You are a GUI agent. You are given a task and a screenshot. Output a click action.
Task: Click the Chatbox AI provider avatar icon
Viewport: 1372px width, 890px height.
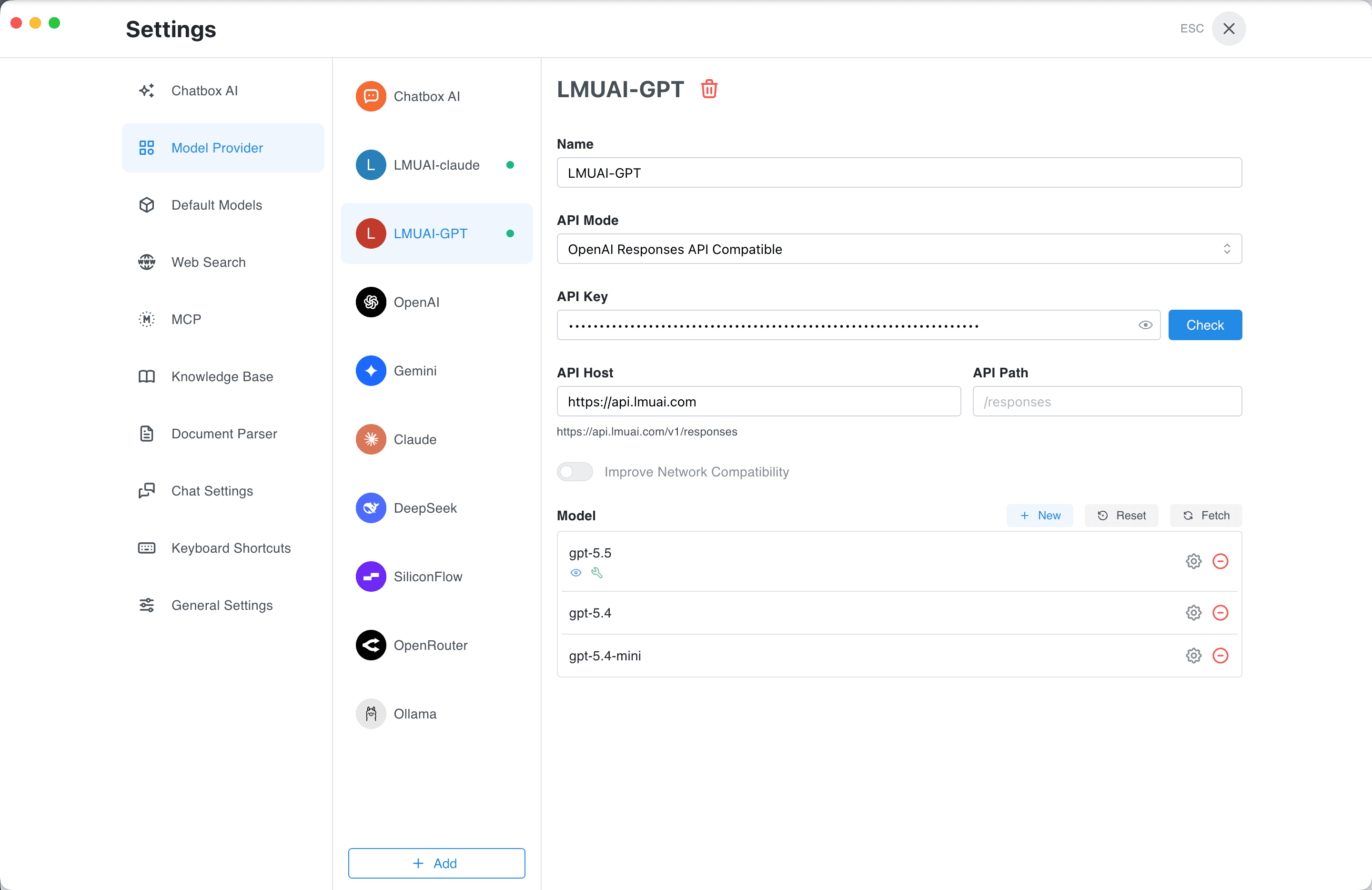point(371,96)
